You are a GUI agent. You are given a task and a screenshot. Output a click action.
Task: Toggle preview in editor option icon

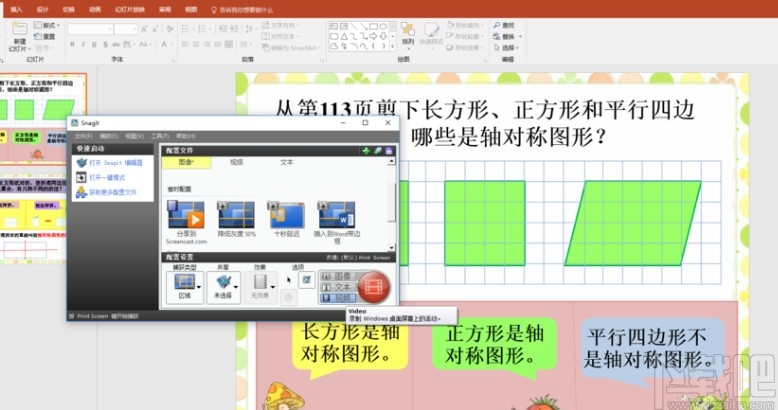click(306, 280)
